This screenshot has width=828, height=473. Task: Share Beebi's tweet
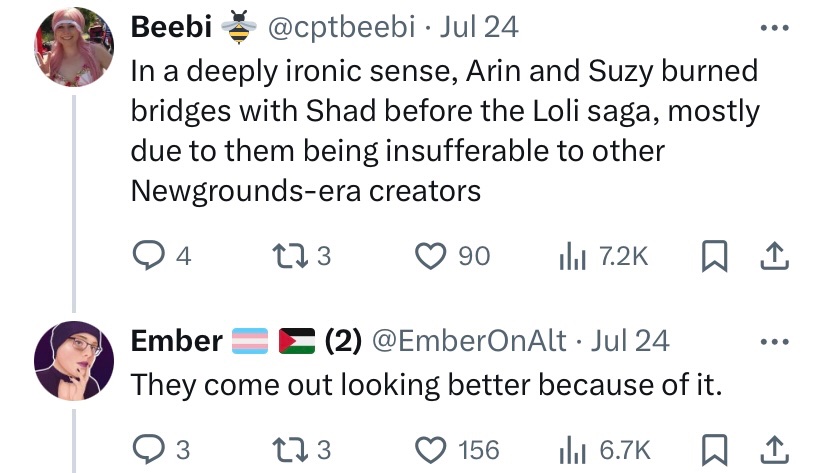tap(774, 257)
